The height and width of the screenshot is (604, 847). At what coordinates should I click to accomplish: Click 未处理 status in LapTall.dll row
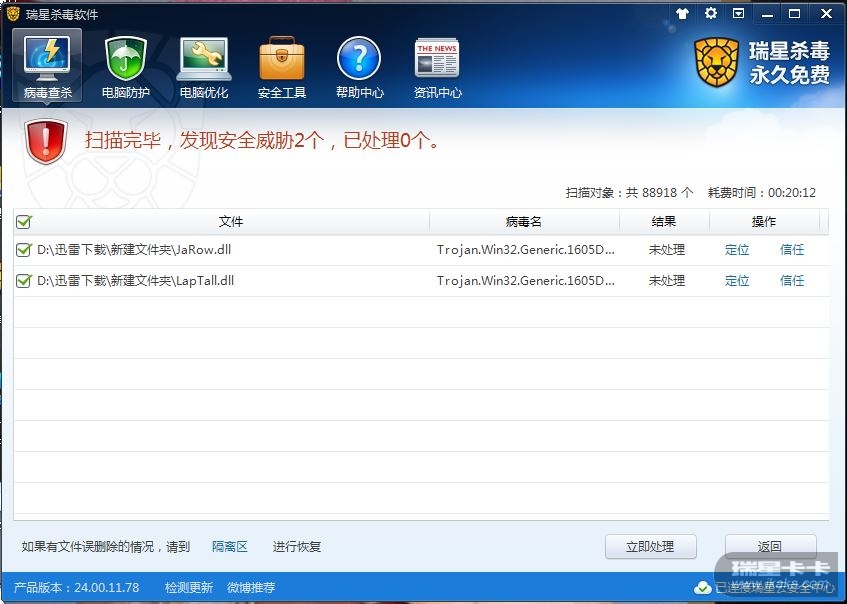pos(667,281)
